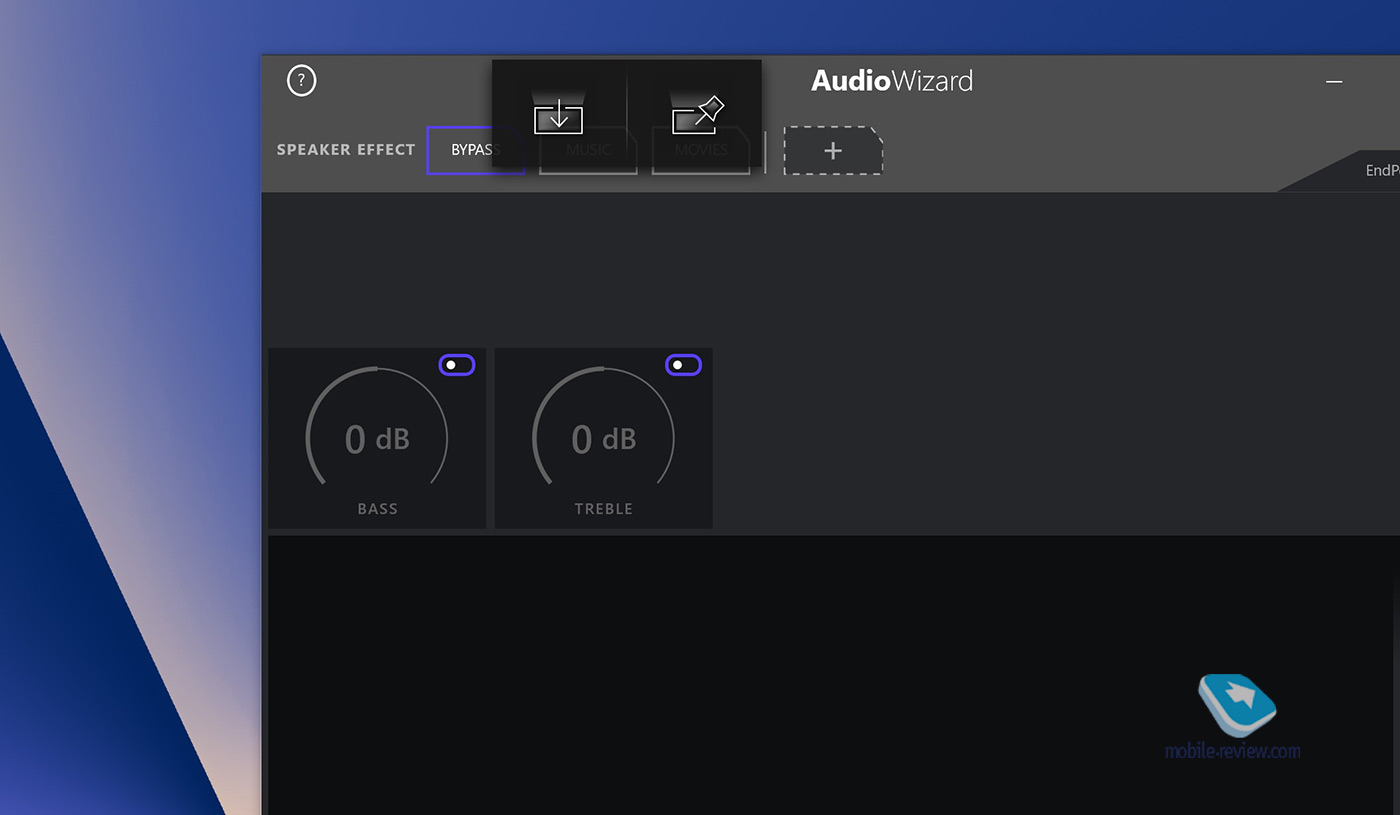Toggle the BASS switch

(457, 365)
